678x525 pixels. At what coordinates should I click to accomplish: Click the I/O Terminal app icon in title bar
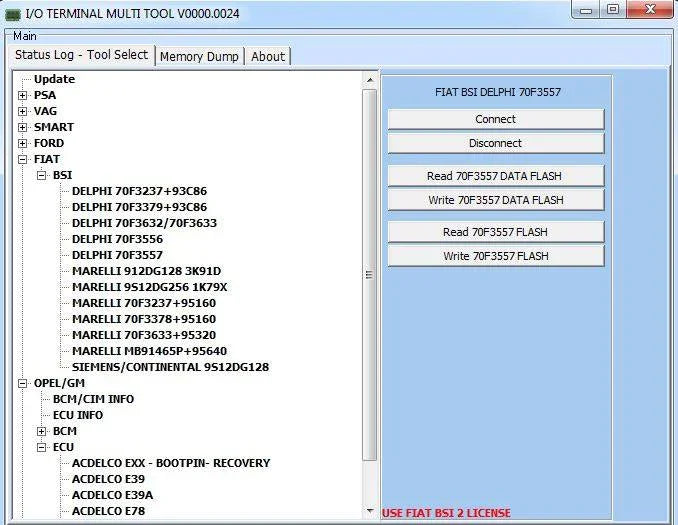[x=13, y=12]
